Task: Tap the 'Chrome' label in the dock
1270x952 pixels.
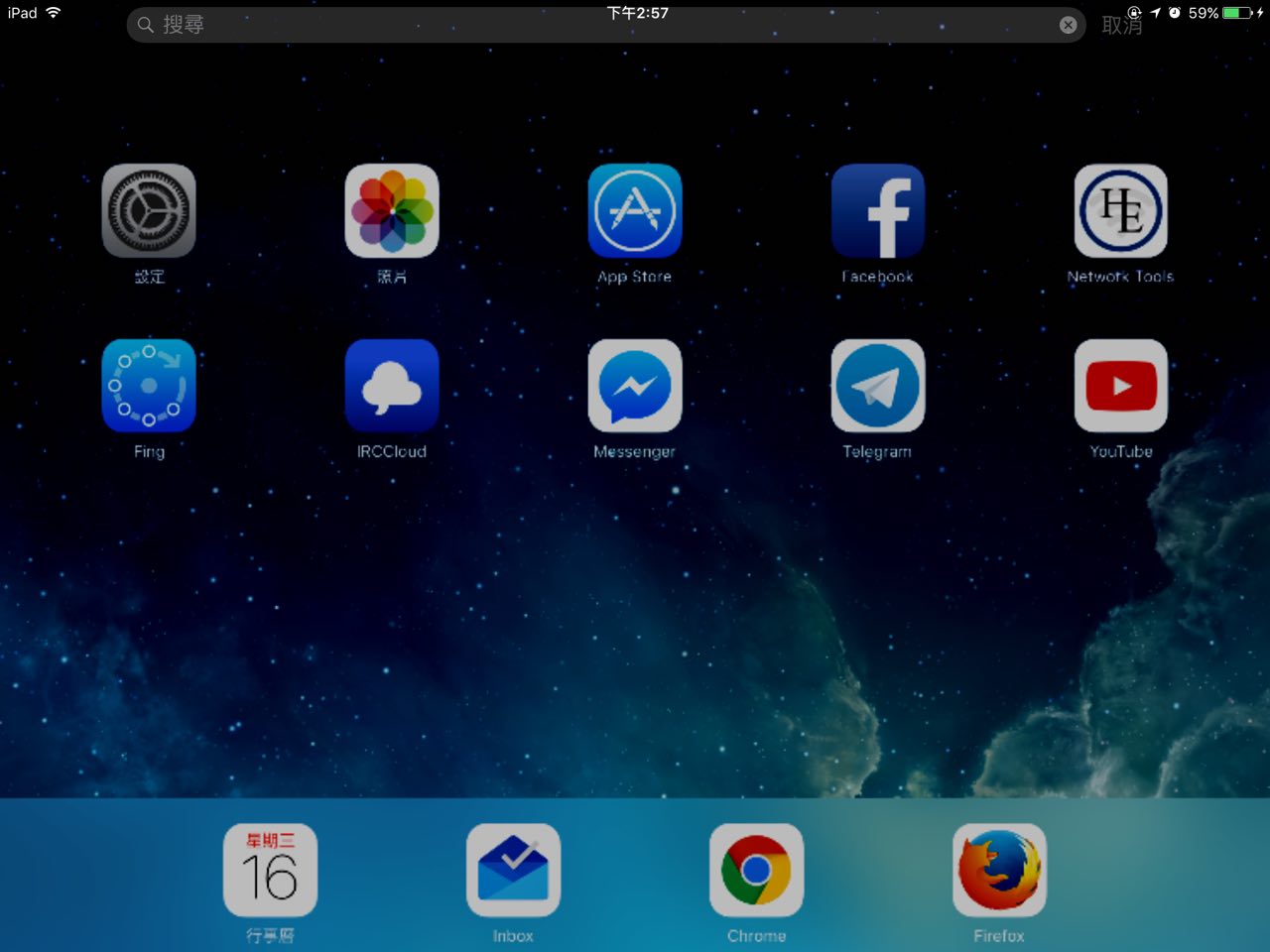Action: point(756,935)
